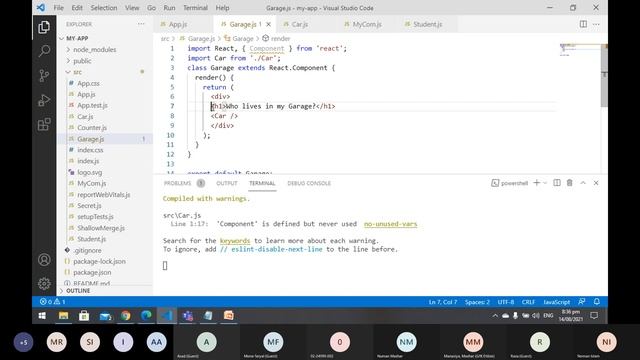Open the powershell terminal selector

point(510,183)
